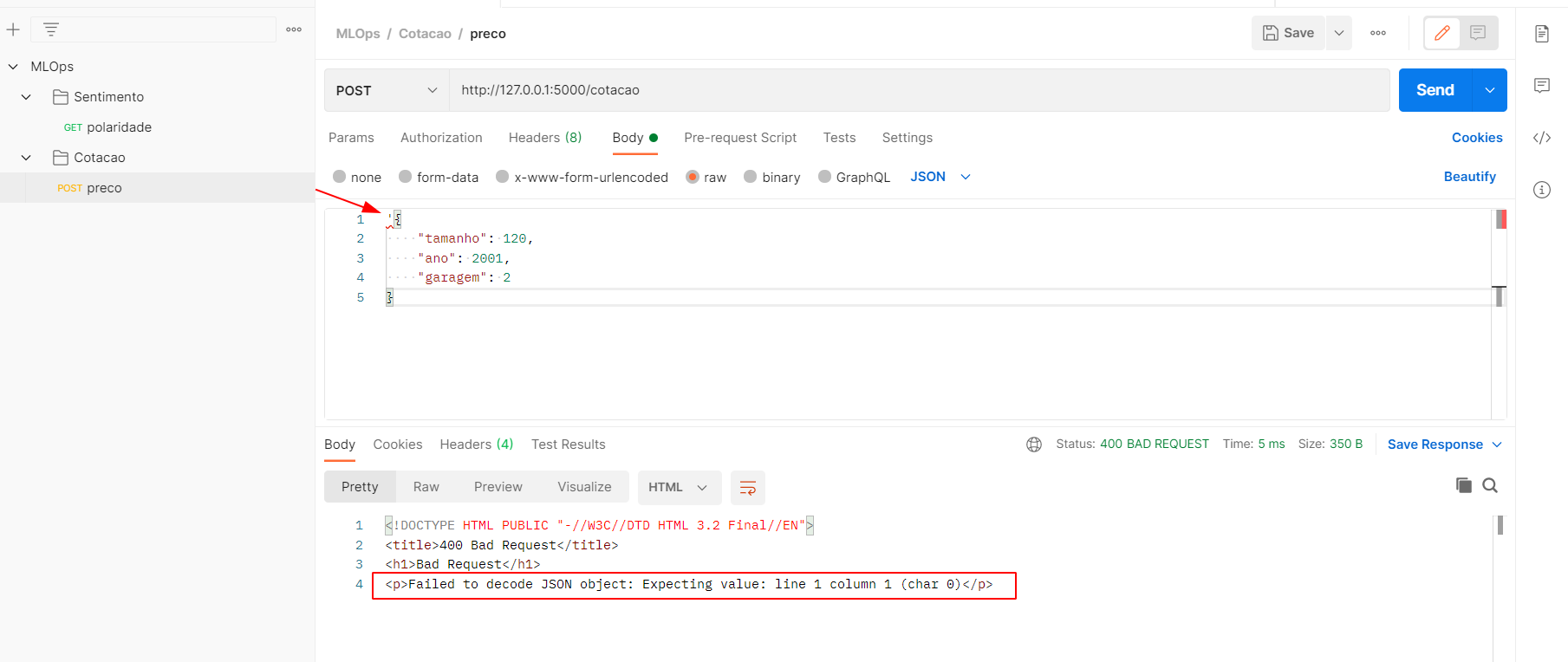This screenshot has height=662, width=1568.
Task: Click the network globe icon near Status
Action: click(x=1034, y=445)
